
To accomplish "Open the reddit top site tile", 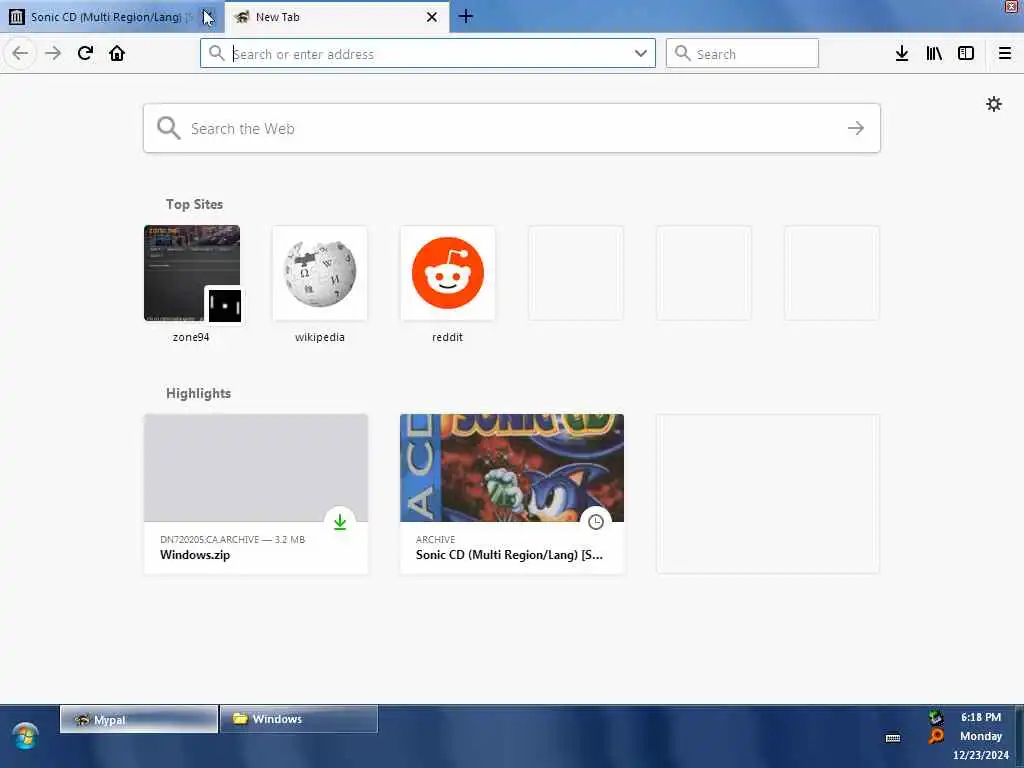I will [447, 273].
